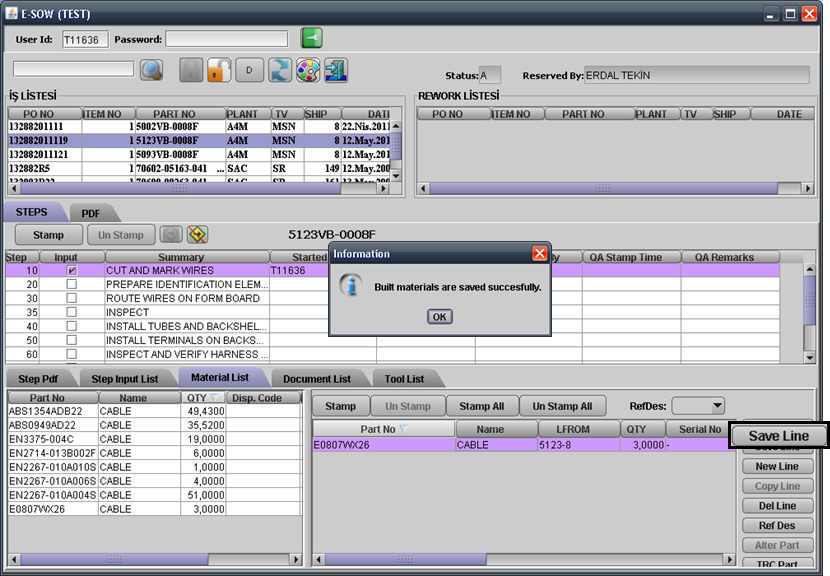Click the Summary column header
Screen dimensions: 830x576
(187, 257)
